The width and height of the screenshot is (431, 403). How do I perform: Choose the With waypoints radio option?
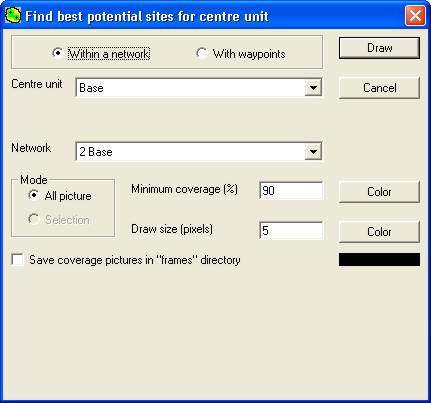coord(201,53)
